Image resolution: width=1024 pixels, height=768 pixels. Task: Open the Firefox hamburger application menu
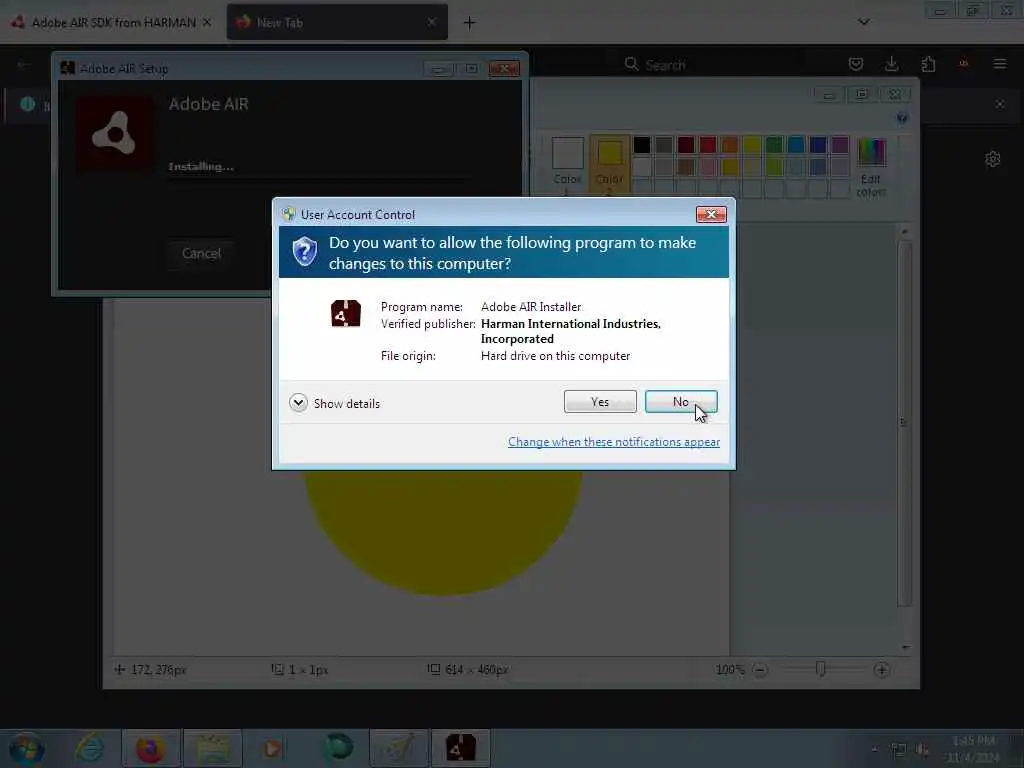click(x=999, y=64)
